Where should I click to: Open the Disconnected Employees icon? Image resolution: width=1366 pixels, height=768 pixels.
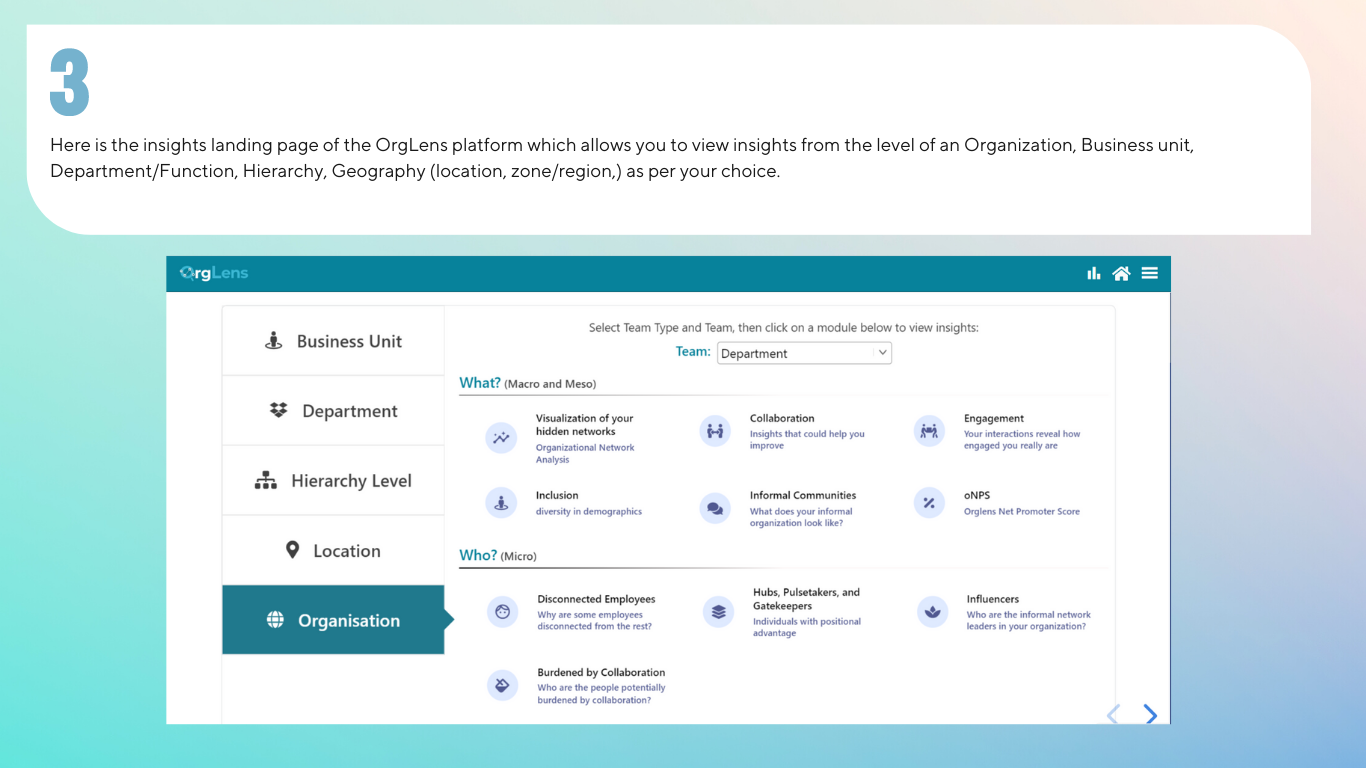click(503, 612)
